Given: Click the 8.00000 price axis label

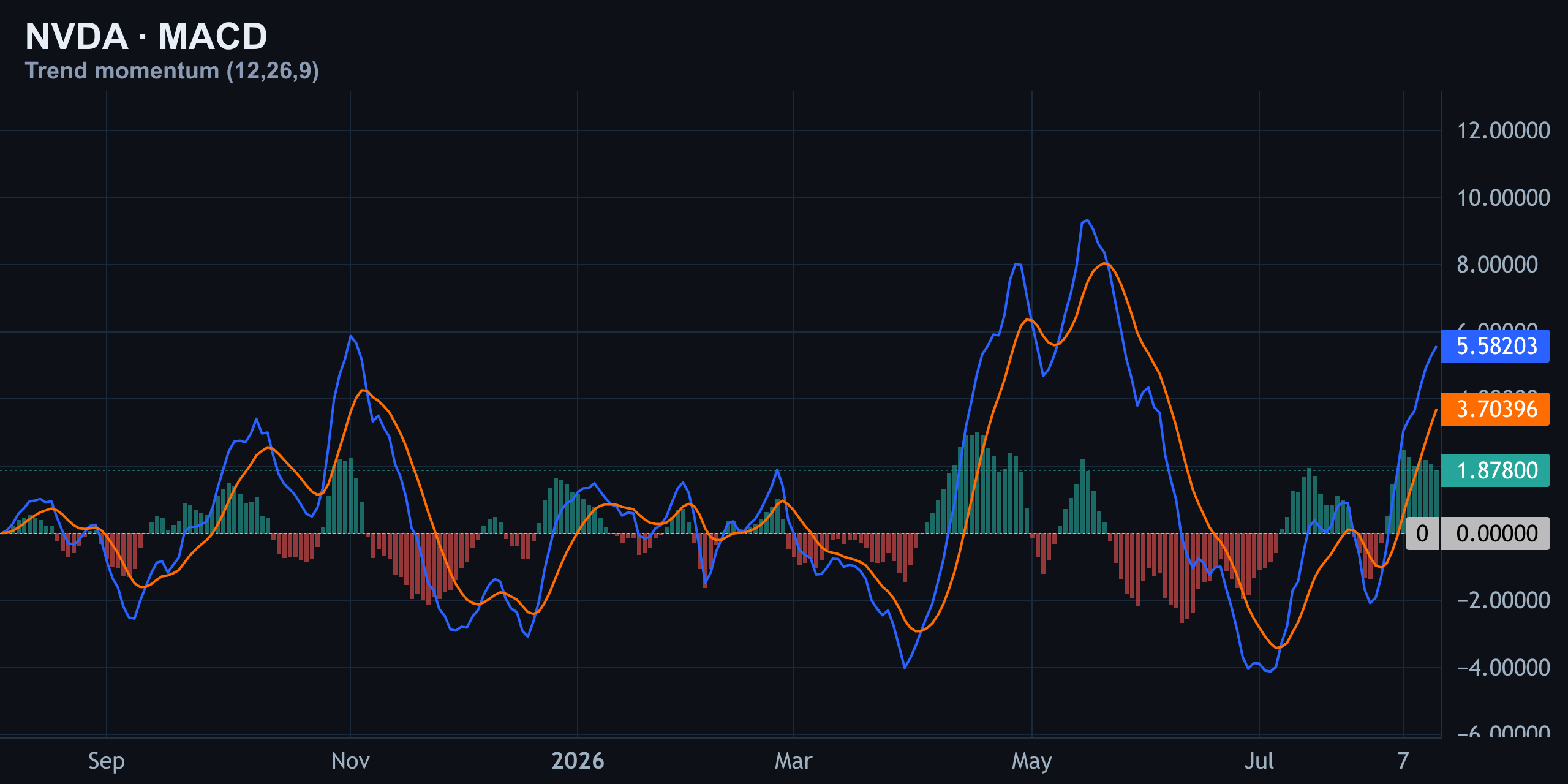Looking at the screenshot, I should tap(1498, 265).
